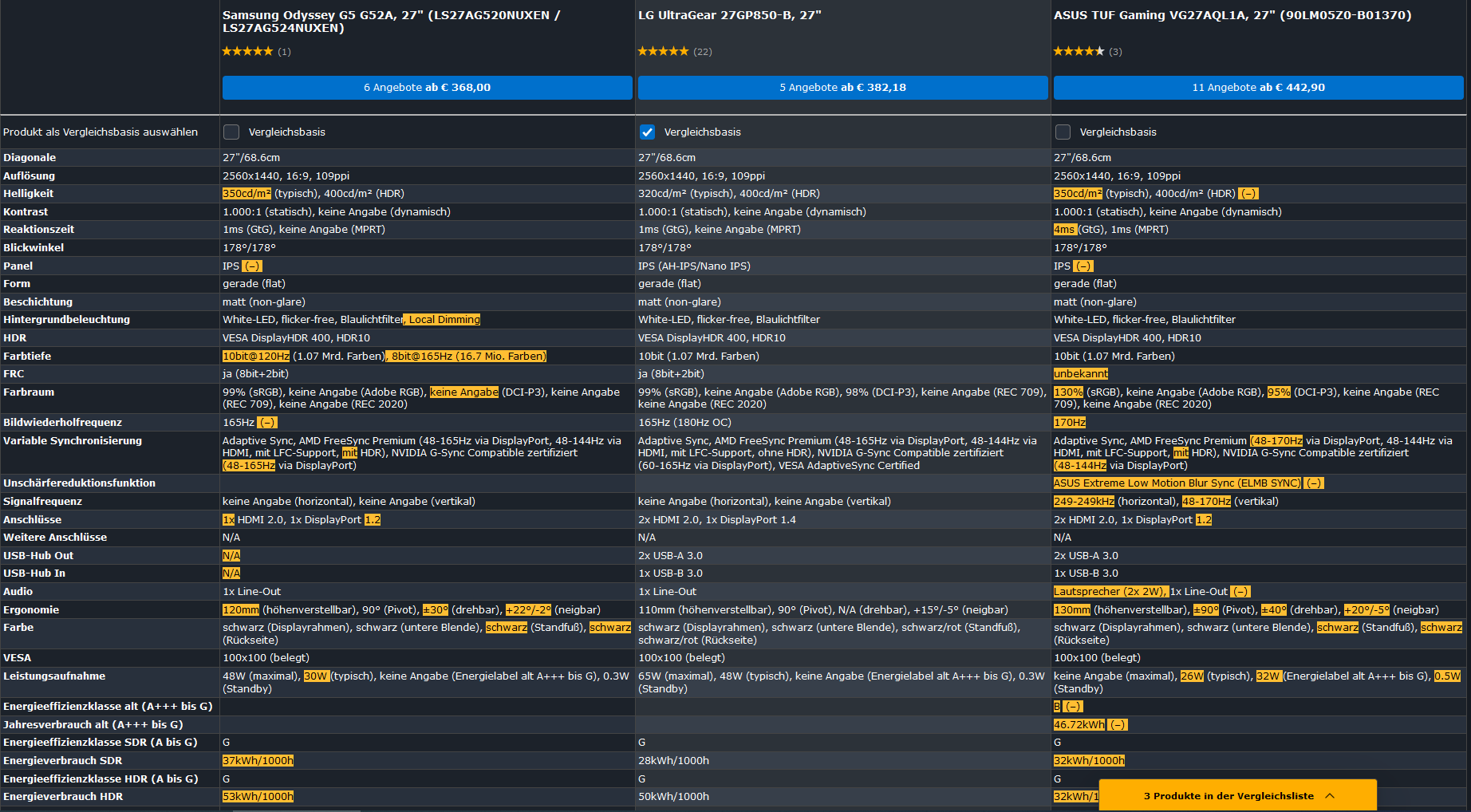Select the Auflösung row label
This screenshot has width=1471, height=812.
[x=30, y=176]
